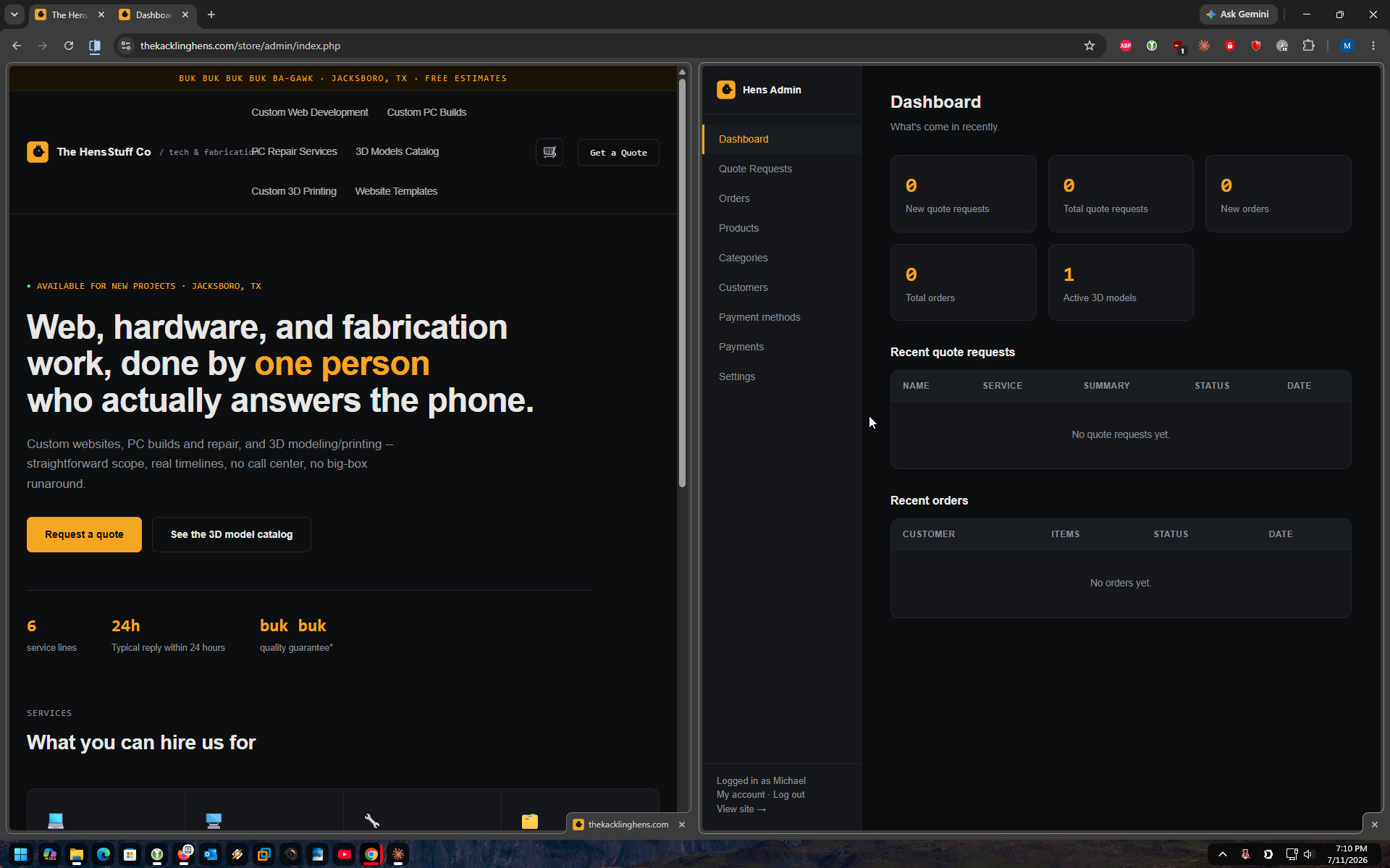The height and width of the screenshot is (868, 1390).
Task: Click The HensStuff Co logo icon
Action: [38, 152]
